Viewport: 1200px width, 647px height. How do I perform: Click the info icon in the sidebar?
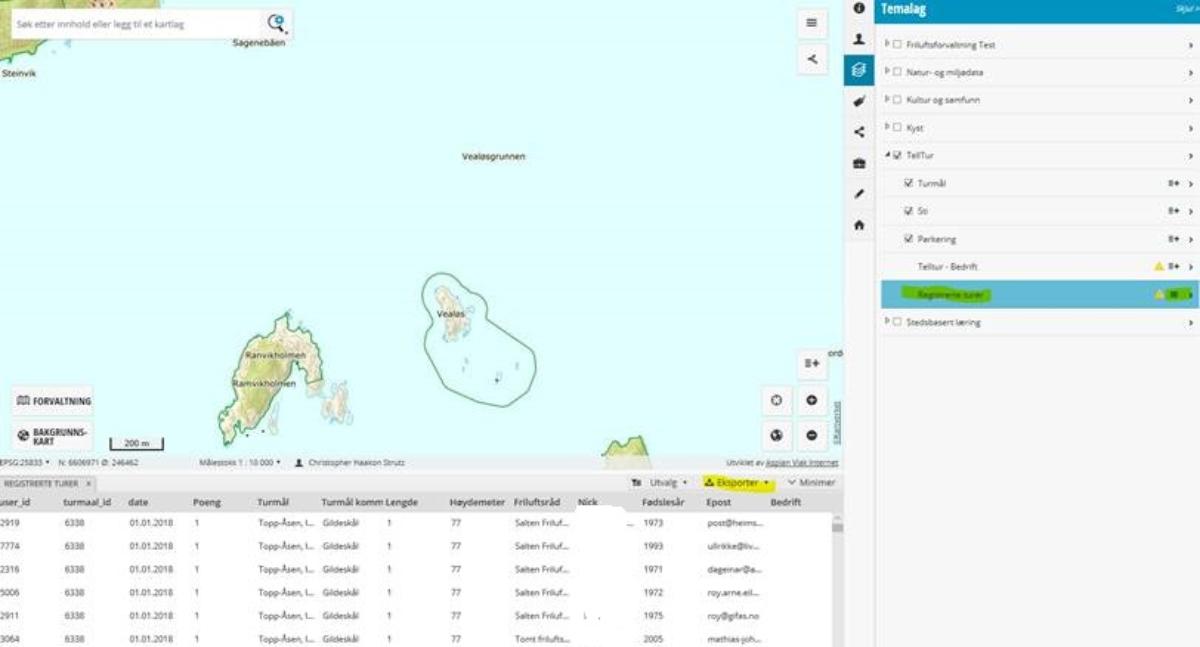point(859,8)
